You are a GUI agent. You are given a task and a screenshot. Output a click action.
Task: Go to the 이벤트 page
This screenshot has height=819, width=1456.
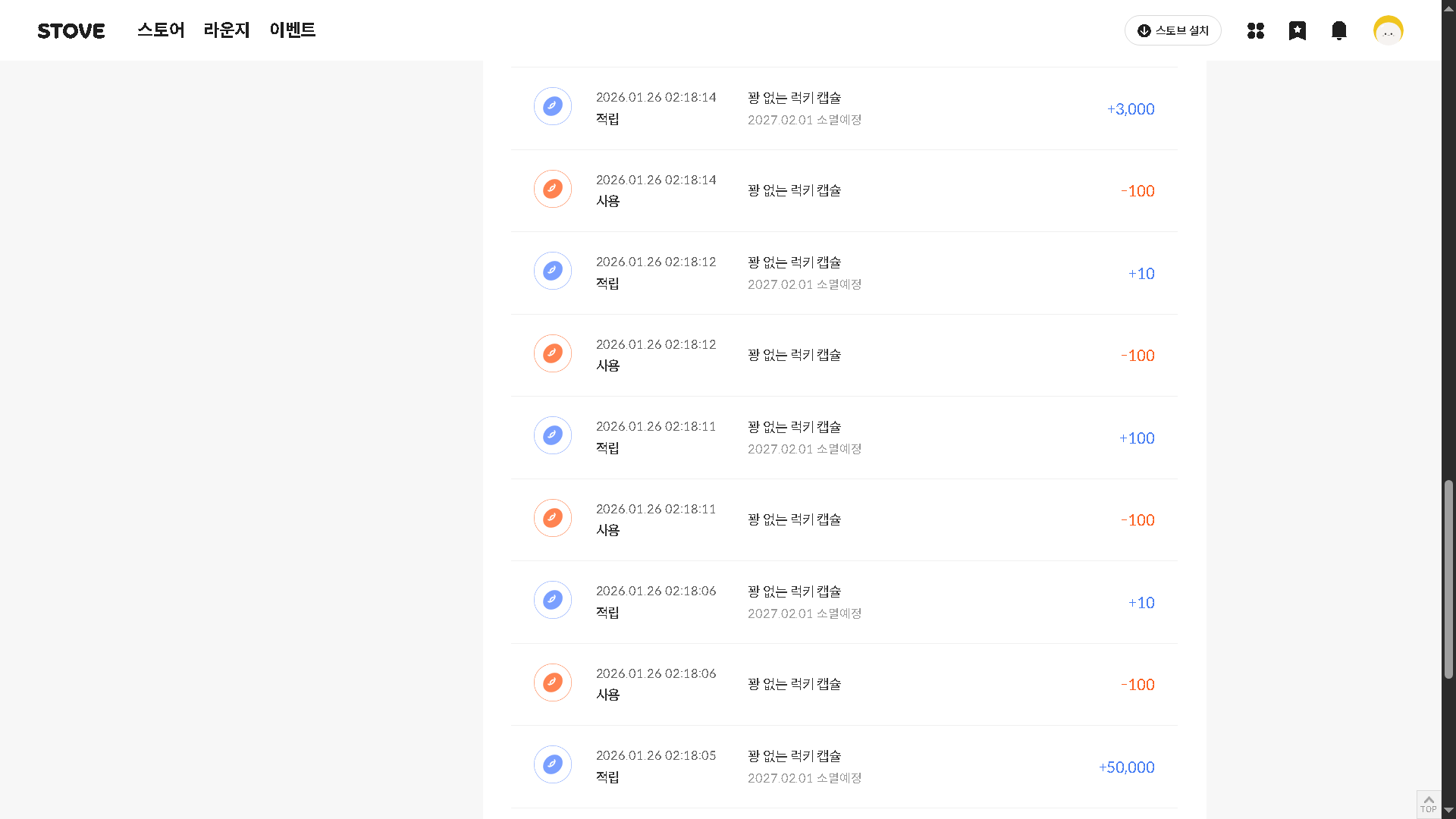coord(292,30)
